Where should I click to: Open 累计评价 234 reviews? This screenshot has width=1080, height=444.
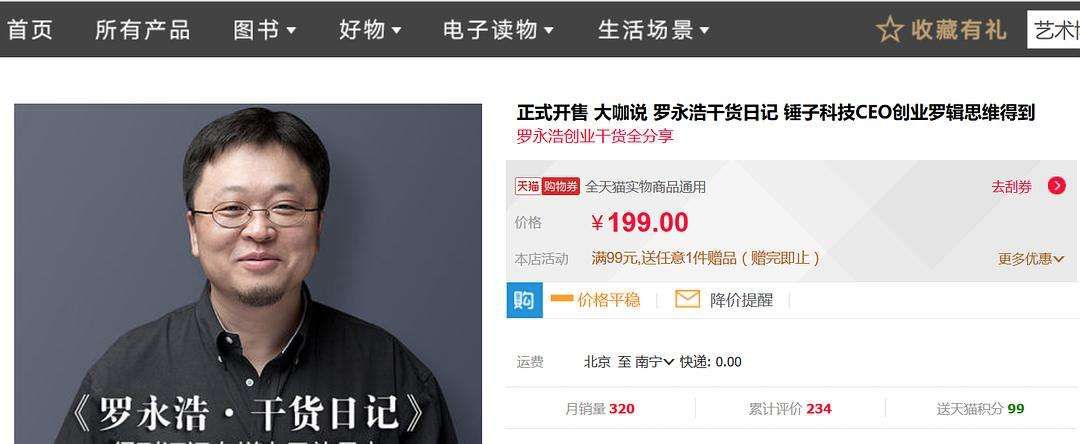pyautogui.click(x=790, y=409)
